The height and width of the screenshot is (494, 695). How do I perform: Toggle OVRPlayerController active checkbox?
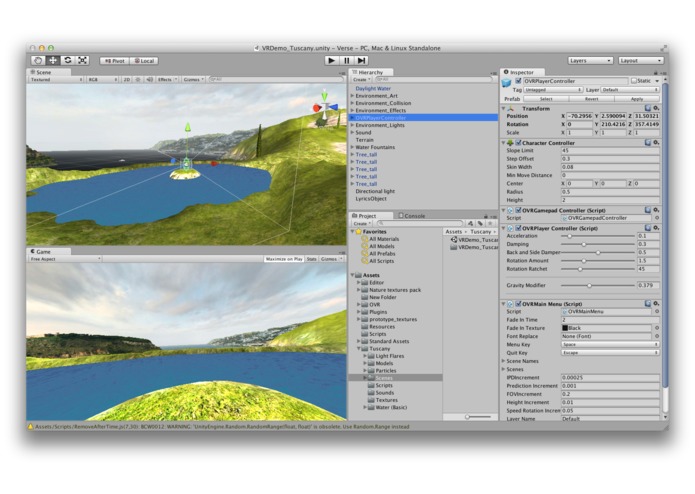[518, 81]
